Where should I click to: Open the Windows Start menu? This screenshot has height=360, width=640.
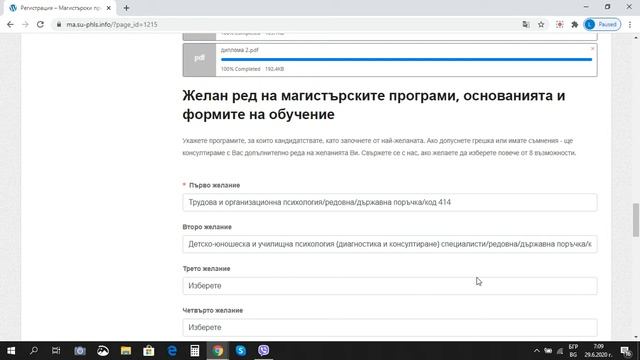(x=11, y=351)
